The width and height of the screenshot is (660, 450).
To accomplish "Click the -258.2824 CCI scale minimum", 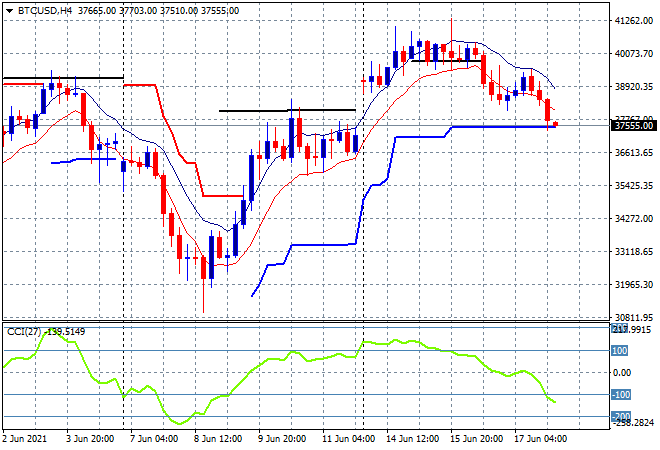I will tap(634, 423).
